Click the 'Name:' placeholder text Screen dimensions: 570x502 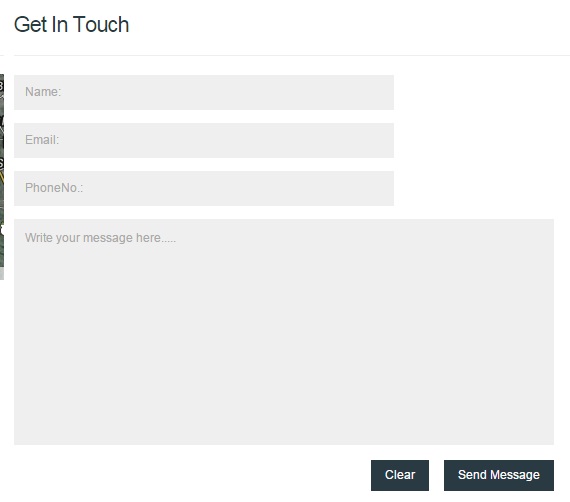click(x=43, y=92)
